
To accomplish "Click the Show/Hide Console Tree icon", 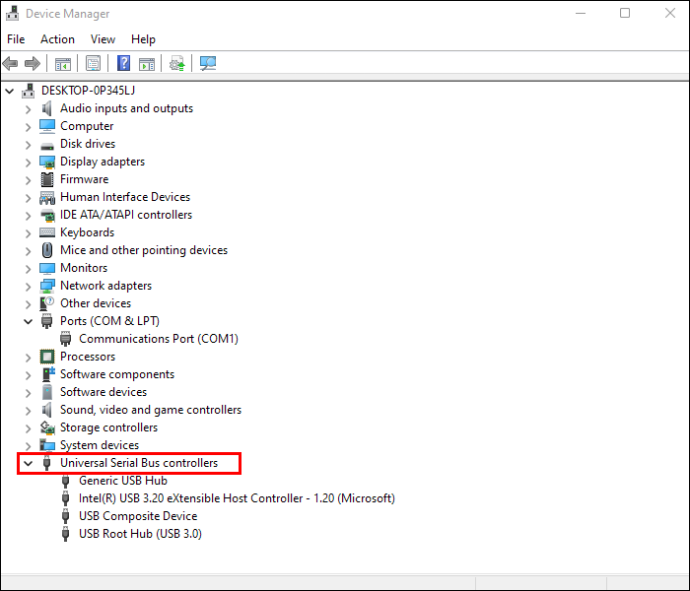I will click(x=63, y=64).
